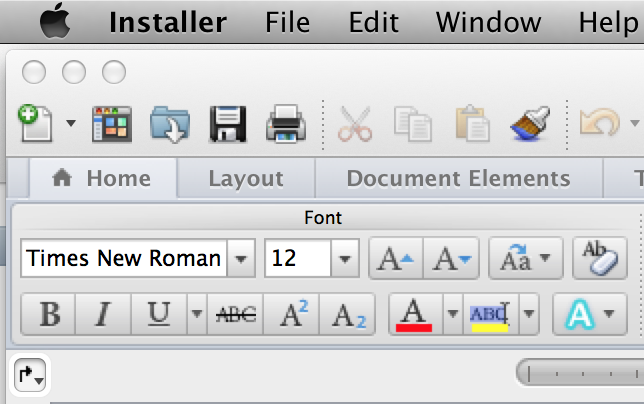Print the document
Viewport: 644px width, 404px height.
(x=286, y=124)
